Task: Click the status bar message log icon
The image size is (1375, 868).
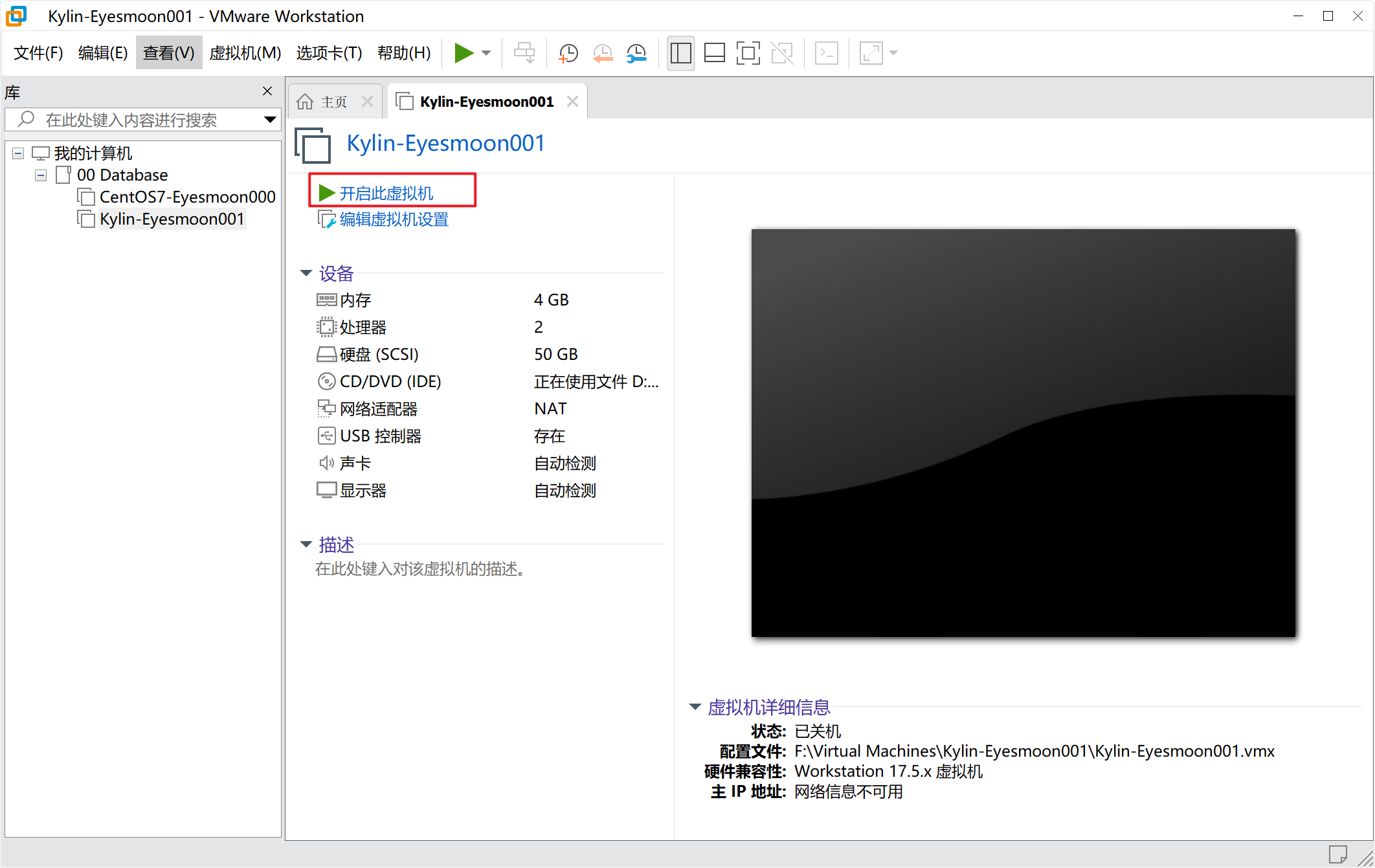Action: point(1337,854)
